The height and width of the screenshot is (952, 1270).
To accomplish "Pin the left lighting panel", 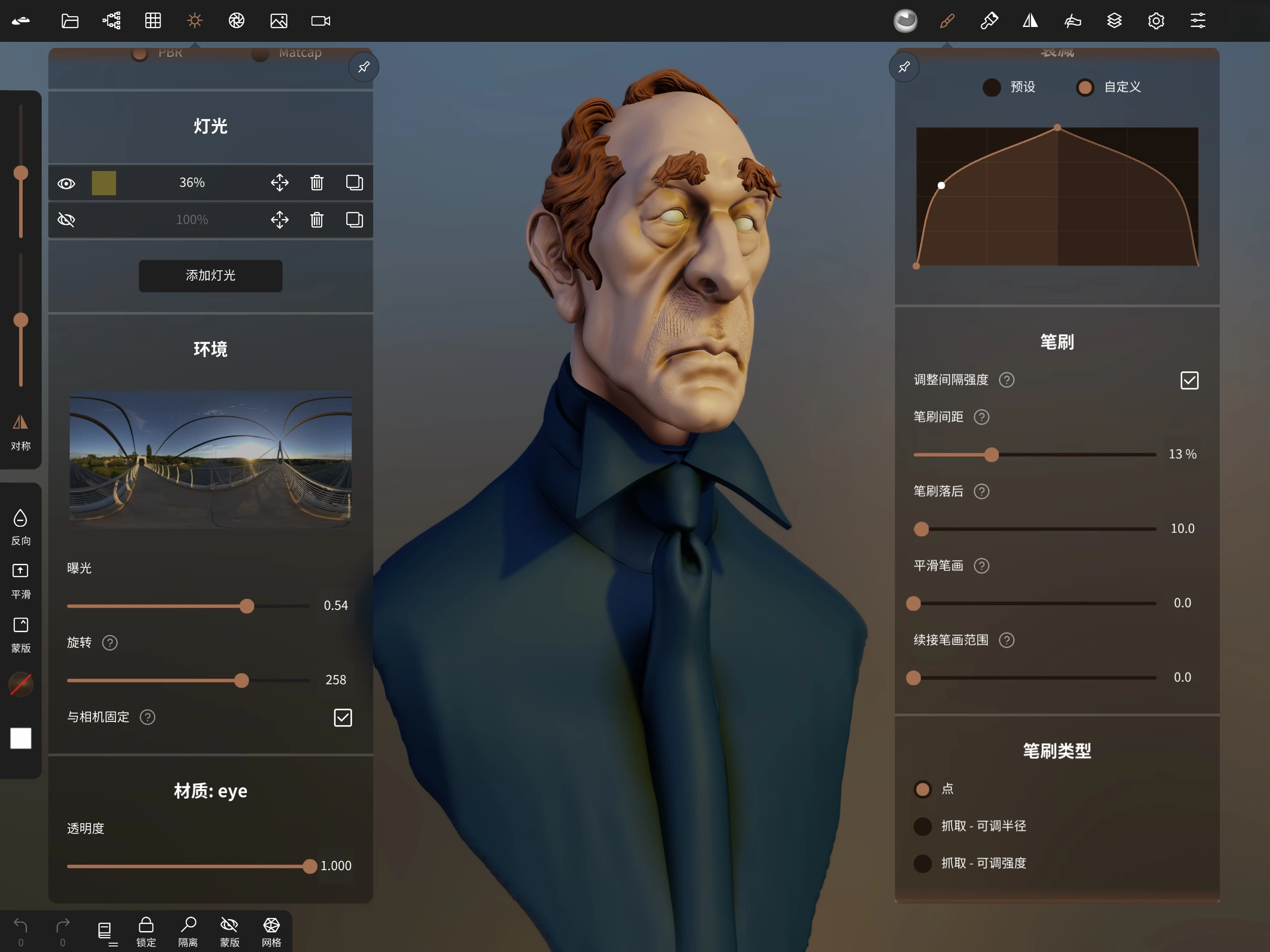I will pyautogui.click(x=364, y=67).
